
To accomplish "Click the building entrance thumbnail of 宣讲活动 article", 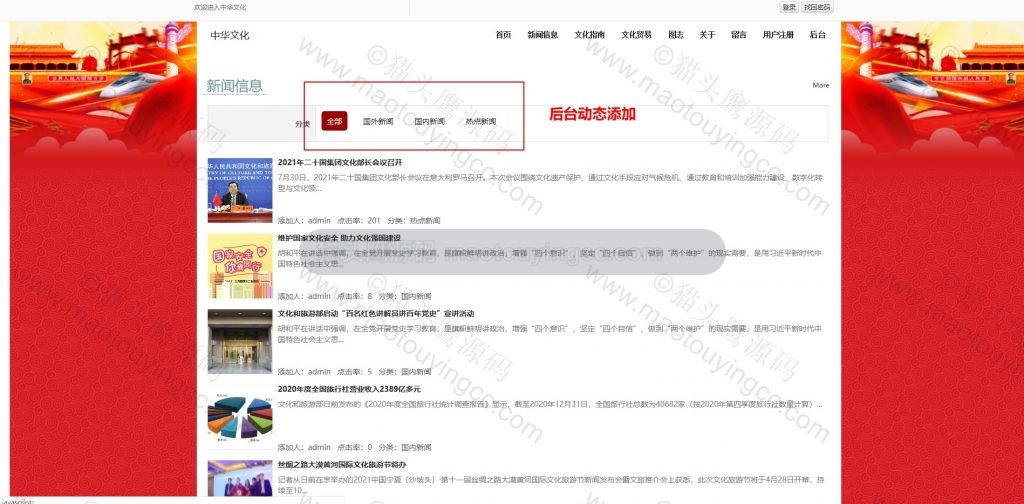I will pos(240,341).
